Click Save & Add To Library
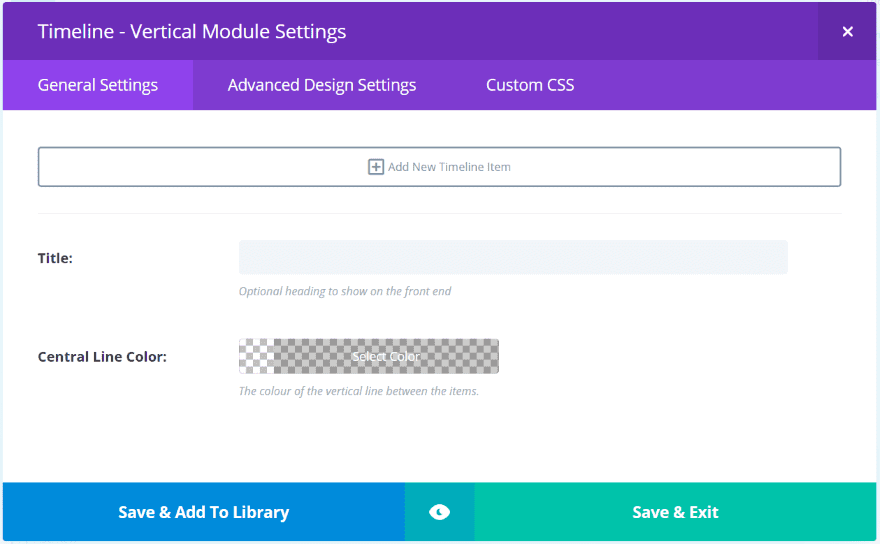This screenshot has height=544, width=880. (203, 512)
